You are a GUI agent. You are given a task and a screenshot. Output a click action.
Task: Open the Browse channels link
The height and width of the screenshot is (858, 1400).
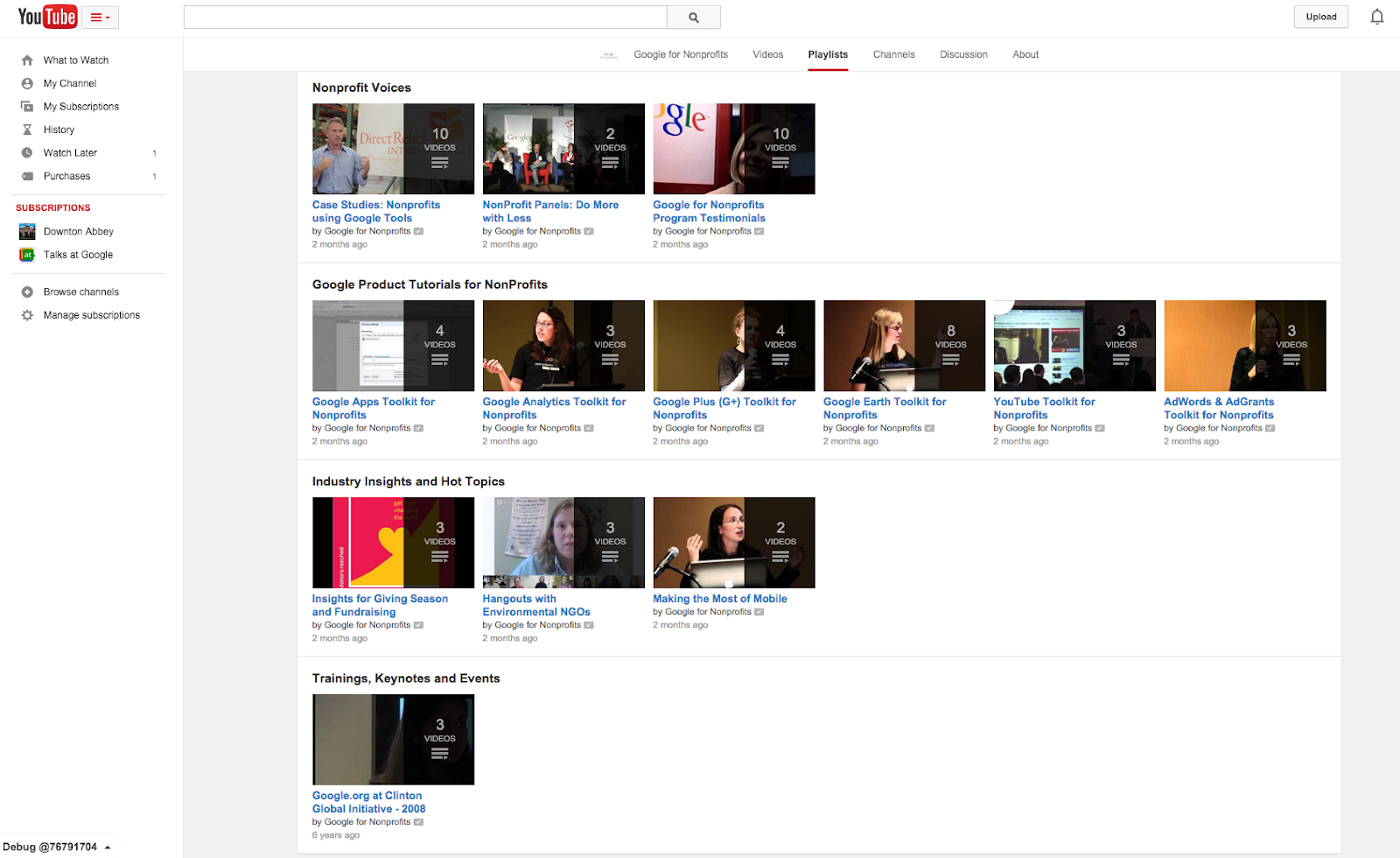(x=81, y=292)
